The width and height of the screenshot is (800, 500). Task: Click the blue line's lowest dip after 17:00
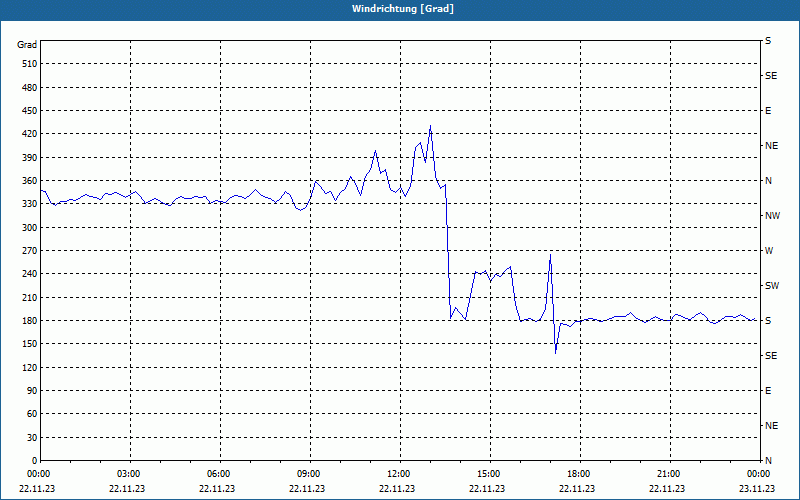[x=555, y=353]
